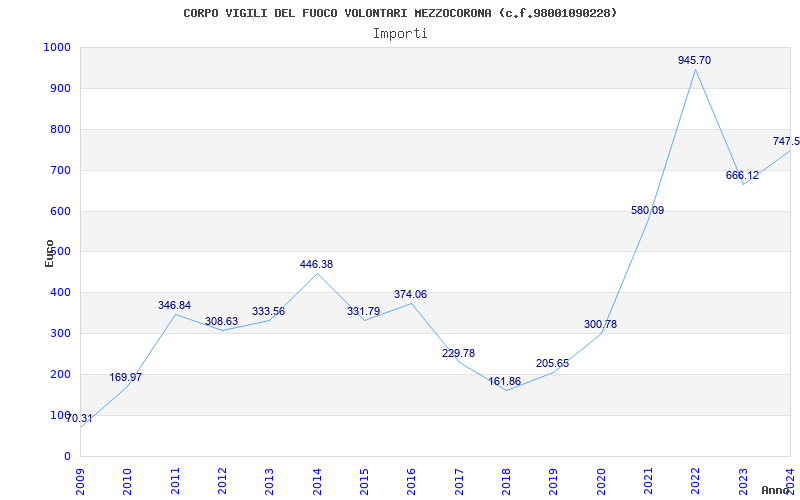Select the 900 y-axis tick label
The image size is (800, 500).
click(x=60, y=88)
